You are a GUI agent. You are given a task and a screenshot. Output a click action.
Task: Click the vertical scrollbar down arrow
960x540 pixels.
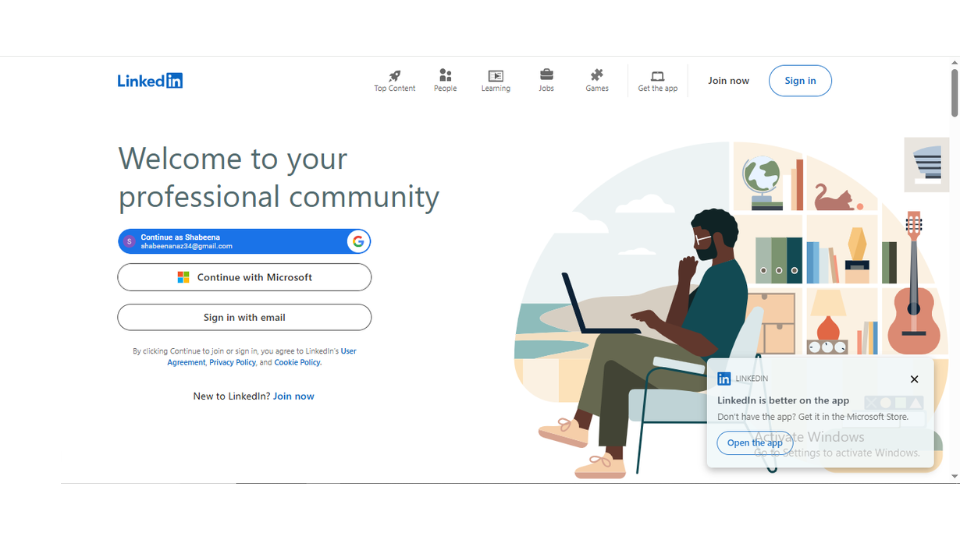[954, 477]
